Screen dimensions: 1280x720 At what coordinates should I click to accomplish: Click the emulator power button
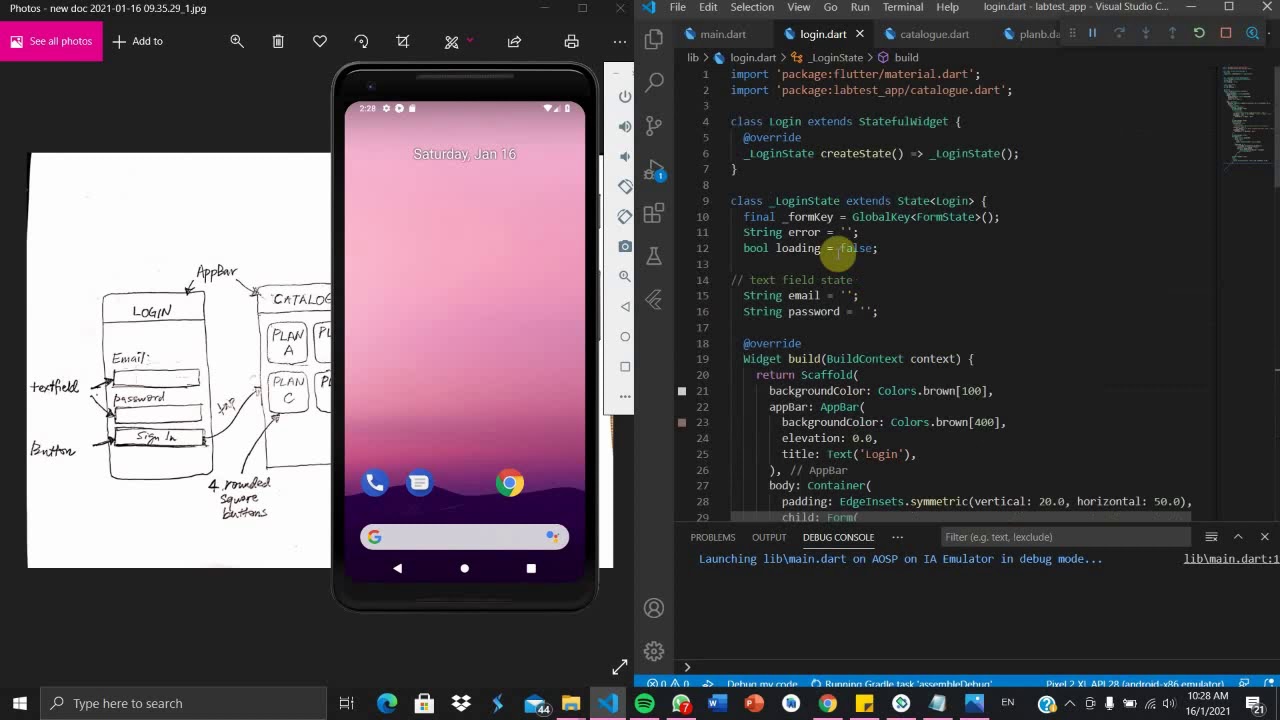click(x=625, y=96)
